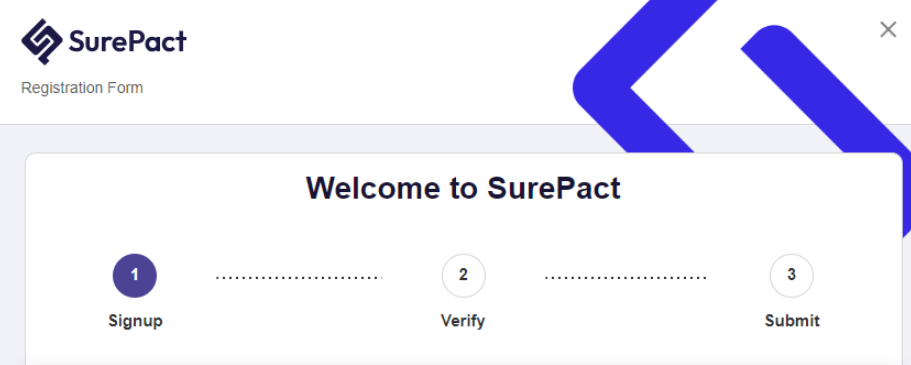Click the Welcome to SurePact heading

point(463,188)
